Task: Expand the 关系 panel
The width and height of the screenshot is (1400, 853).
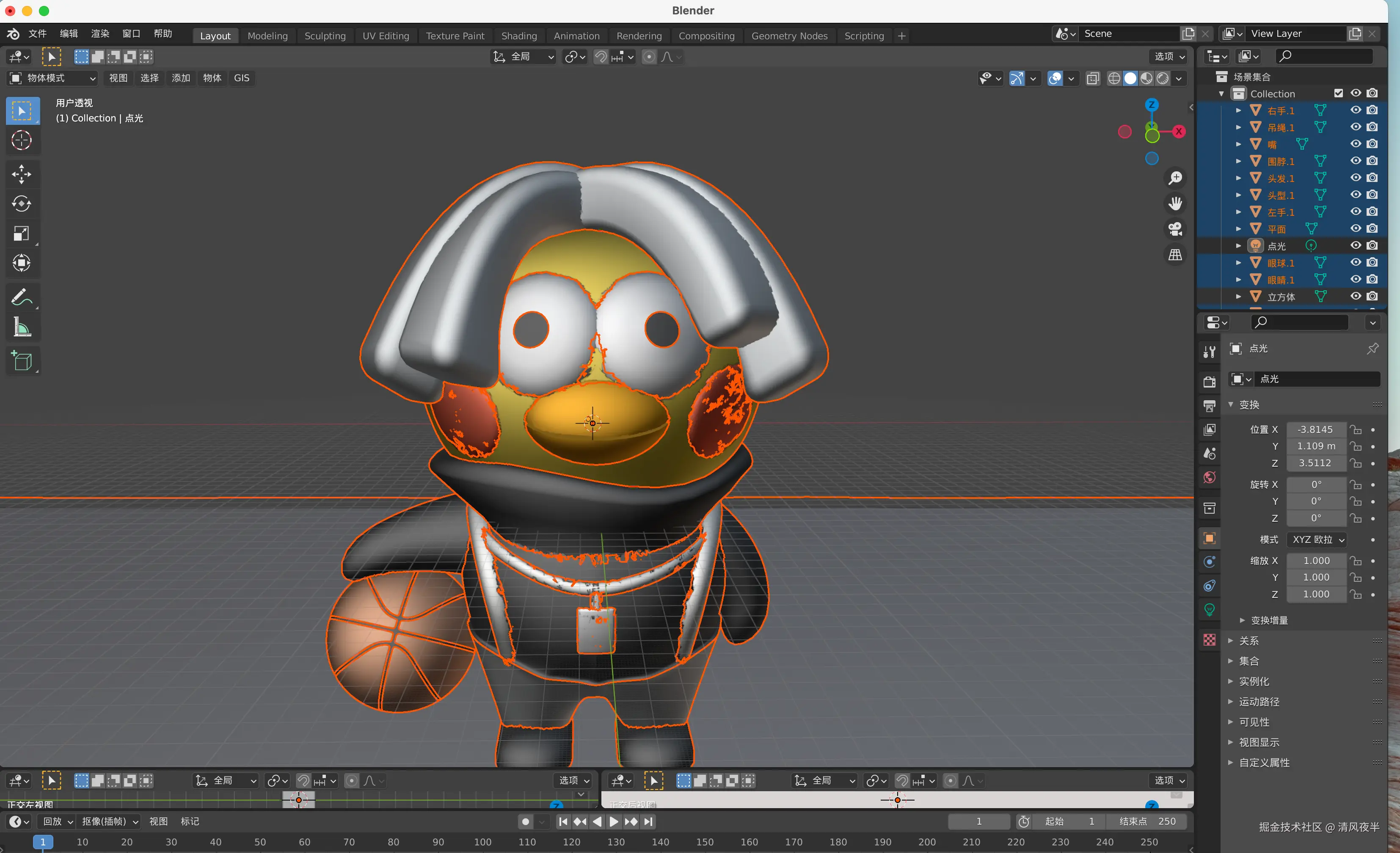Action: point(1249,641)
